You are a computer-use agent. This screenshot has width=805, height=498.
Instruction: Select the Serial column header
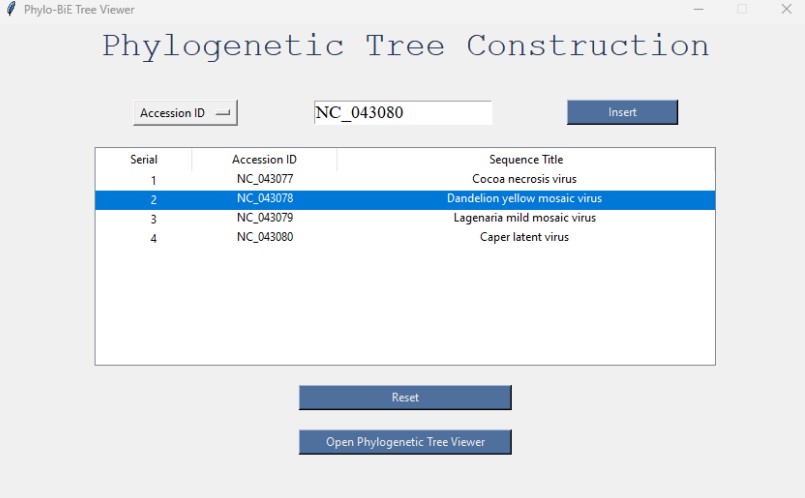coord(144,160)
